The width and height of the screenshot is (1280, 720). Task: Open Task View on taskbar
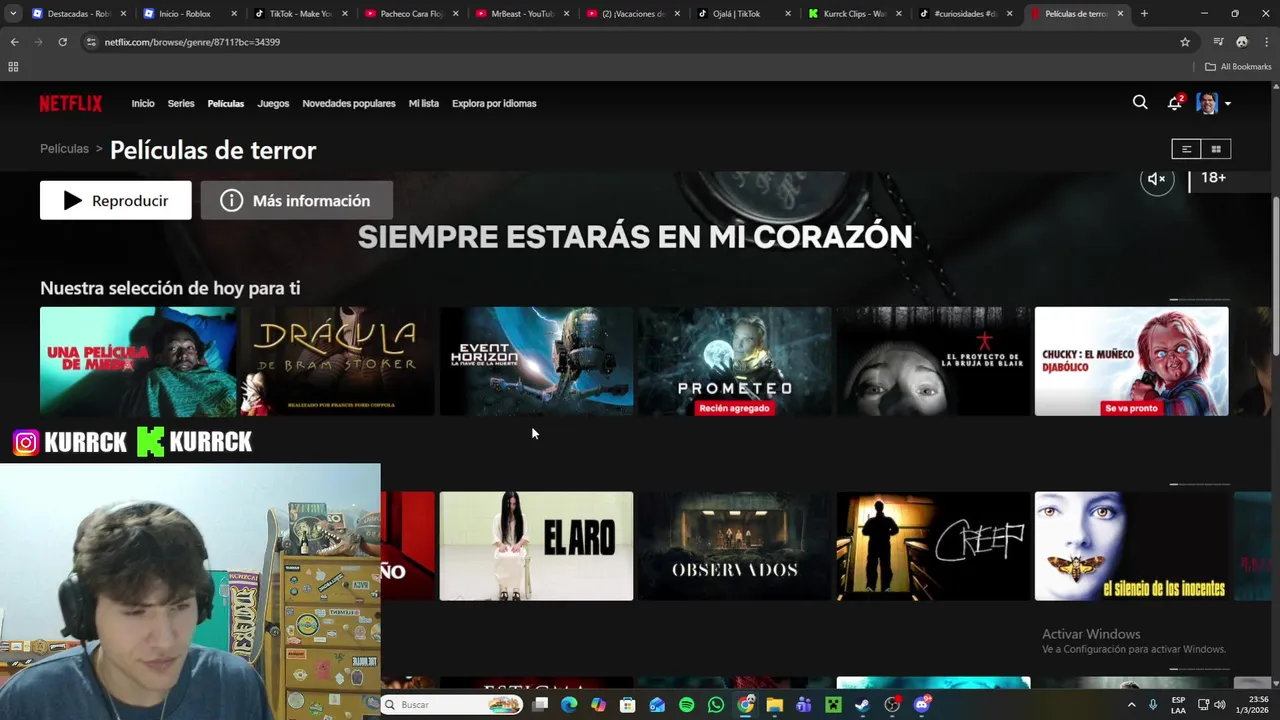click(x=540, y=705)
